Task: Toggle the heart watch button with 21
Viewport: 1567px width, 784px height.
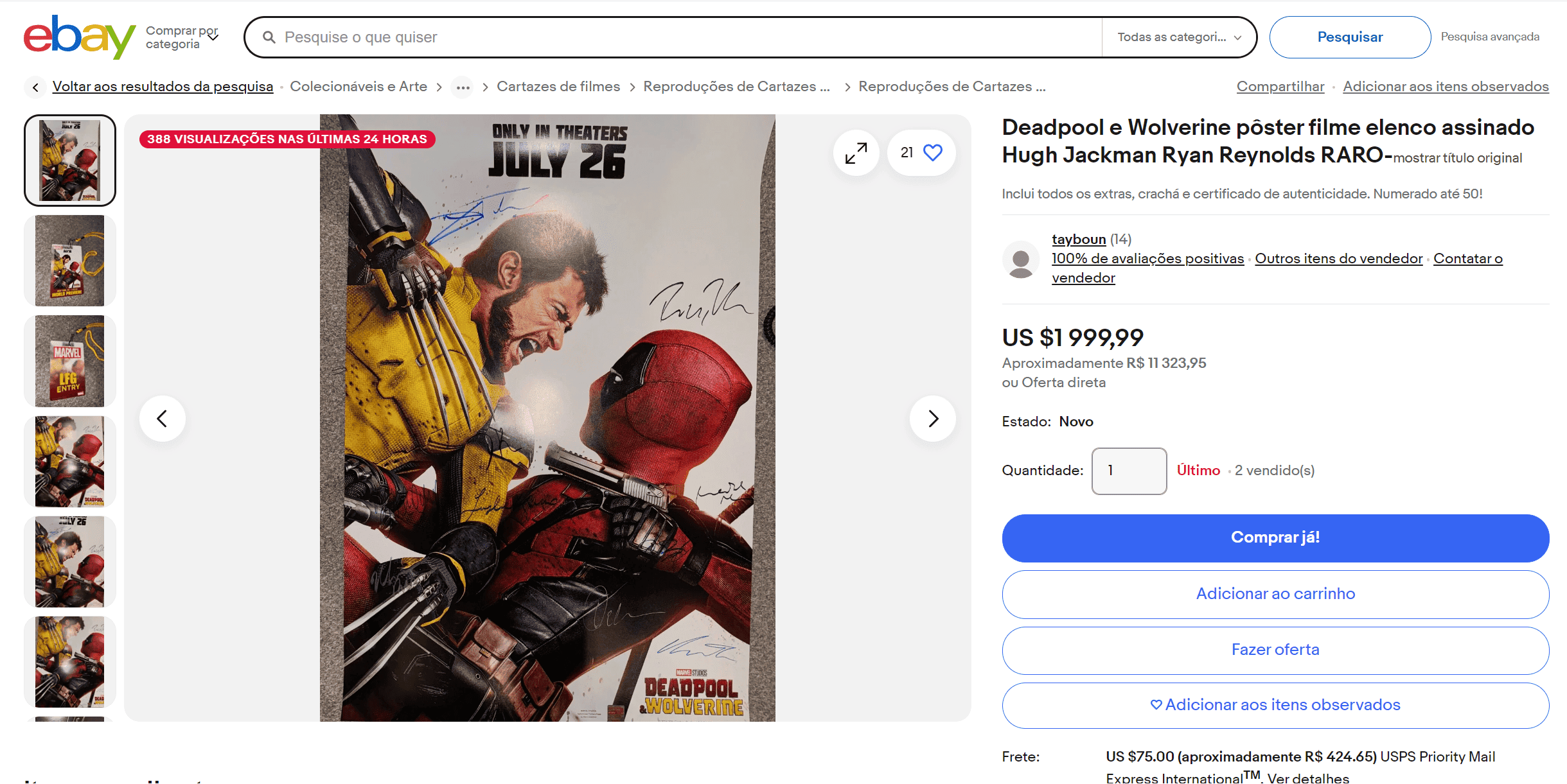Action: (921, 153)
